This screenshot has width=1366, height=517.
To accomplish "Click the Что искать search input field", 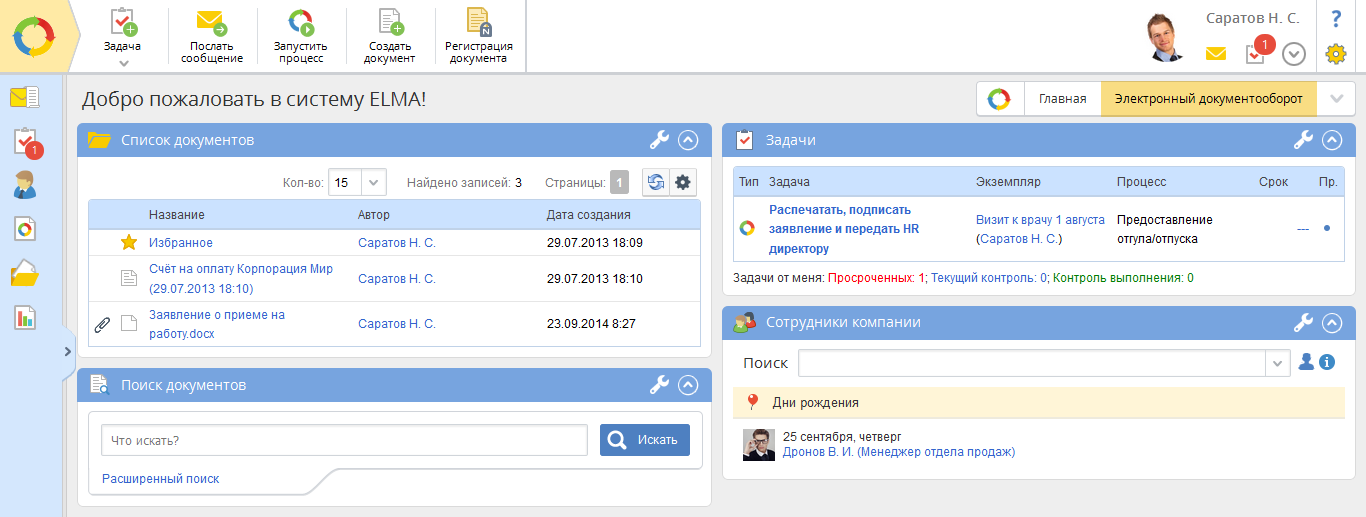I will (344, 440).
